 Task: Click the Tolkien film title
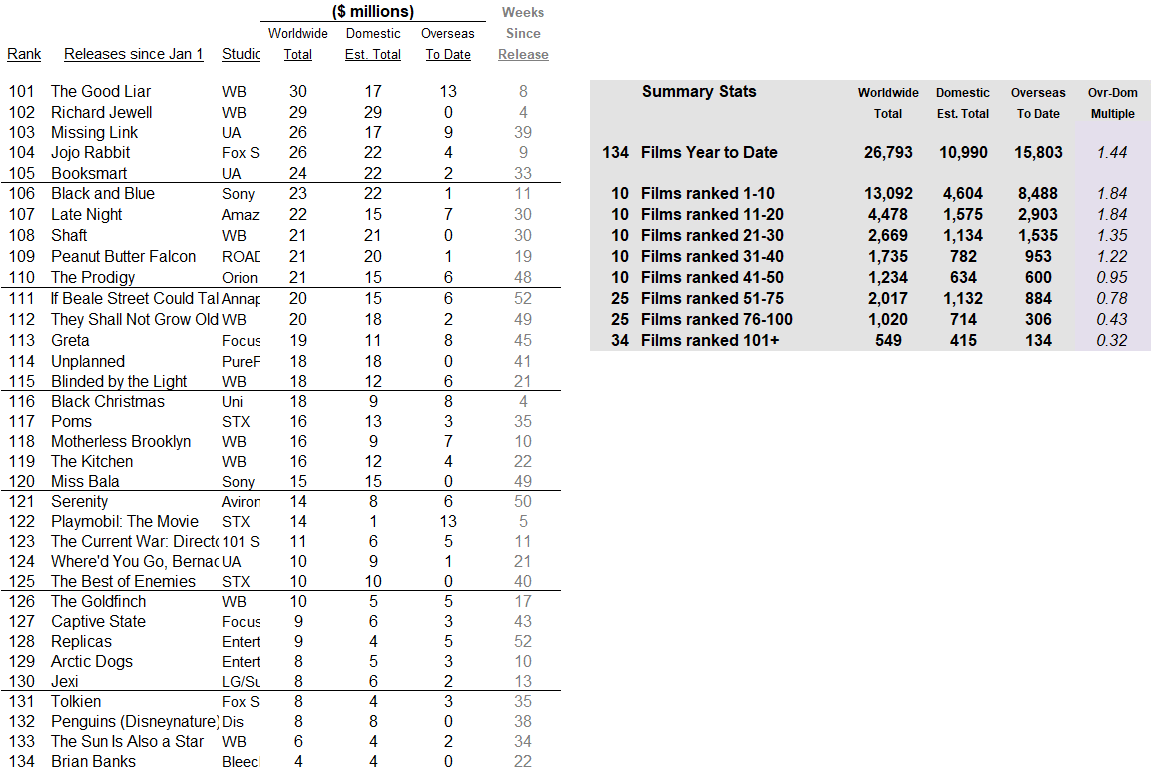pyautogui.click(x=76, y=702)
